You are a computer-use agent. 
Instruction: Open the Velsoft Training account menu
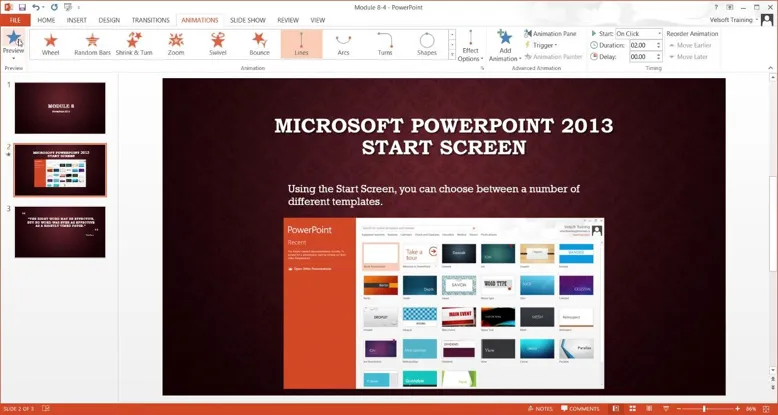(734, 20)
